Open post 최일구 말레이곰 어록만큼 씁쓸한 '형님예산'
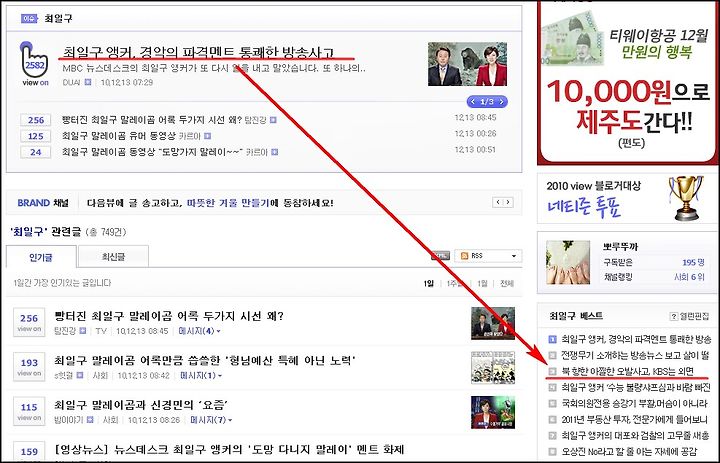The width and height of the screenshot is (720, 463). pyautogui.click(x=205, y=360)
